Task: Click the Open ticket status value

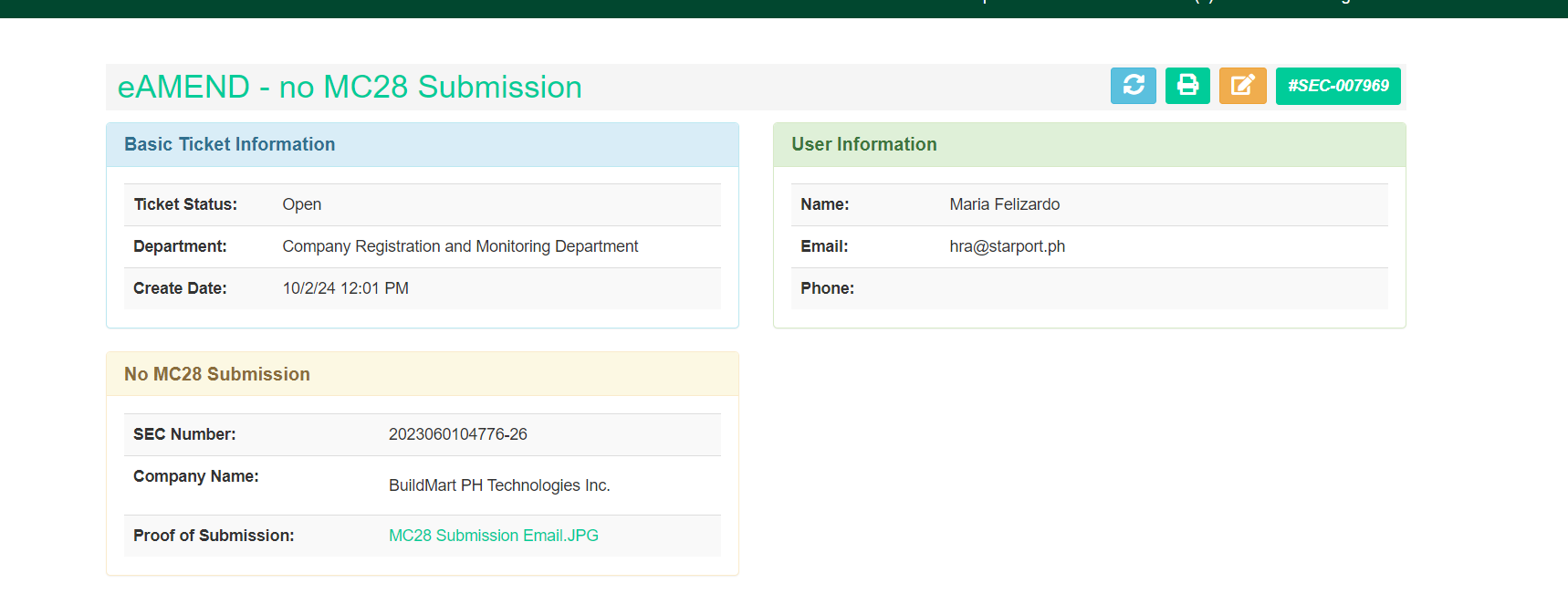Action: [x=301, y=204]
